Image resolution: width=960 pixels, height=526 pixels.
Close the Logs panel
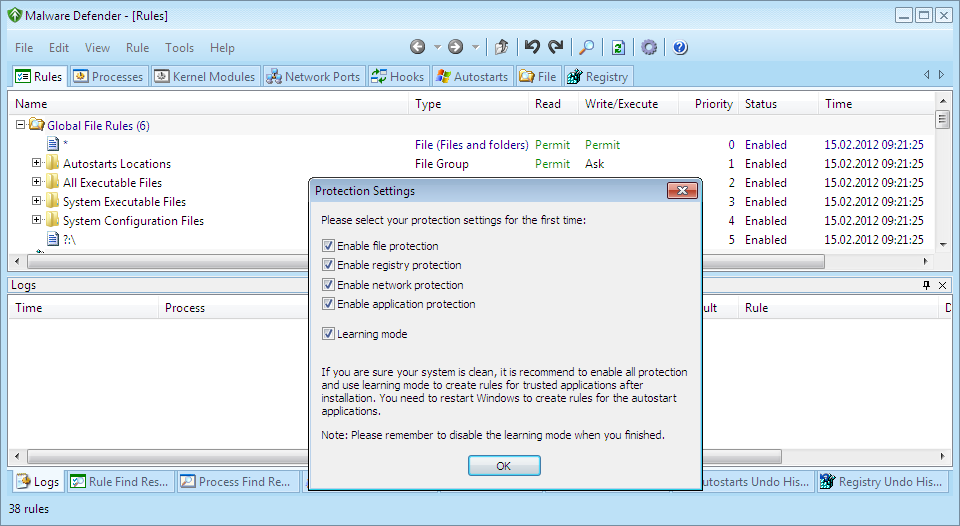[942, 285]
